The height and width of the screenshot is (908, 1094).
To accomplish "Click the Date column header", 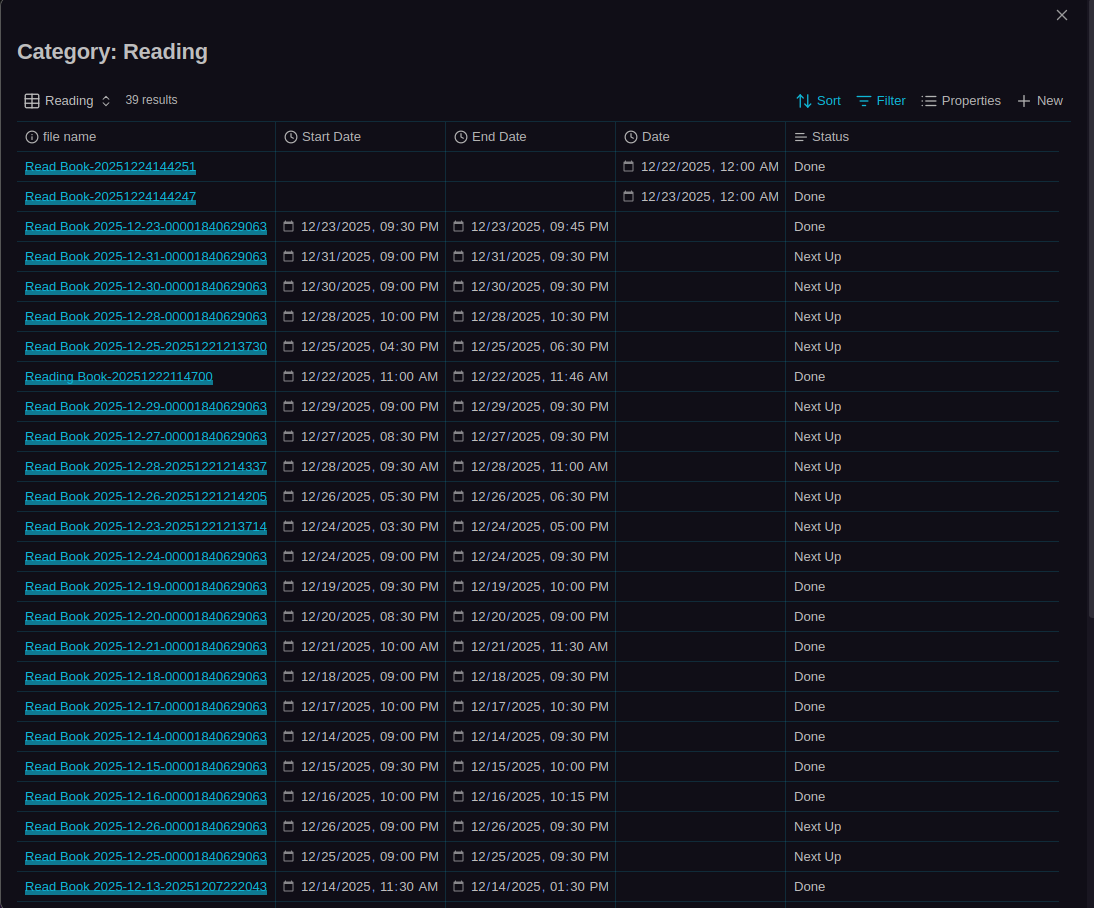I will [x=655, y=137].
